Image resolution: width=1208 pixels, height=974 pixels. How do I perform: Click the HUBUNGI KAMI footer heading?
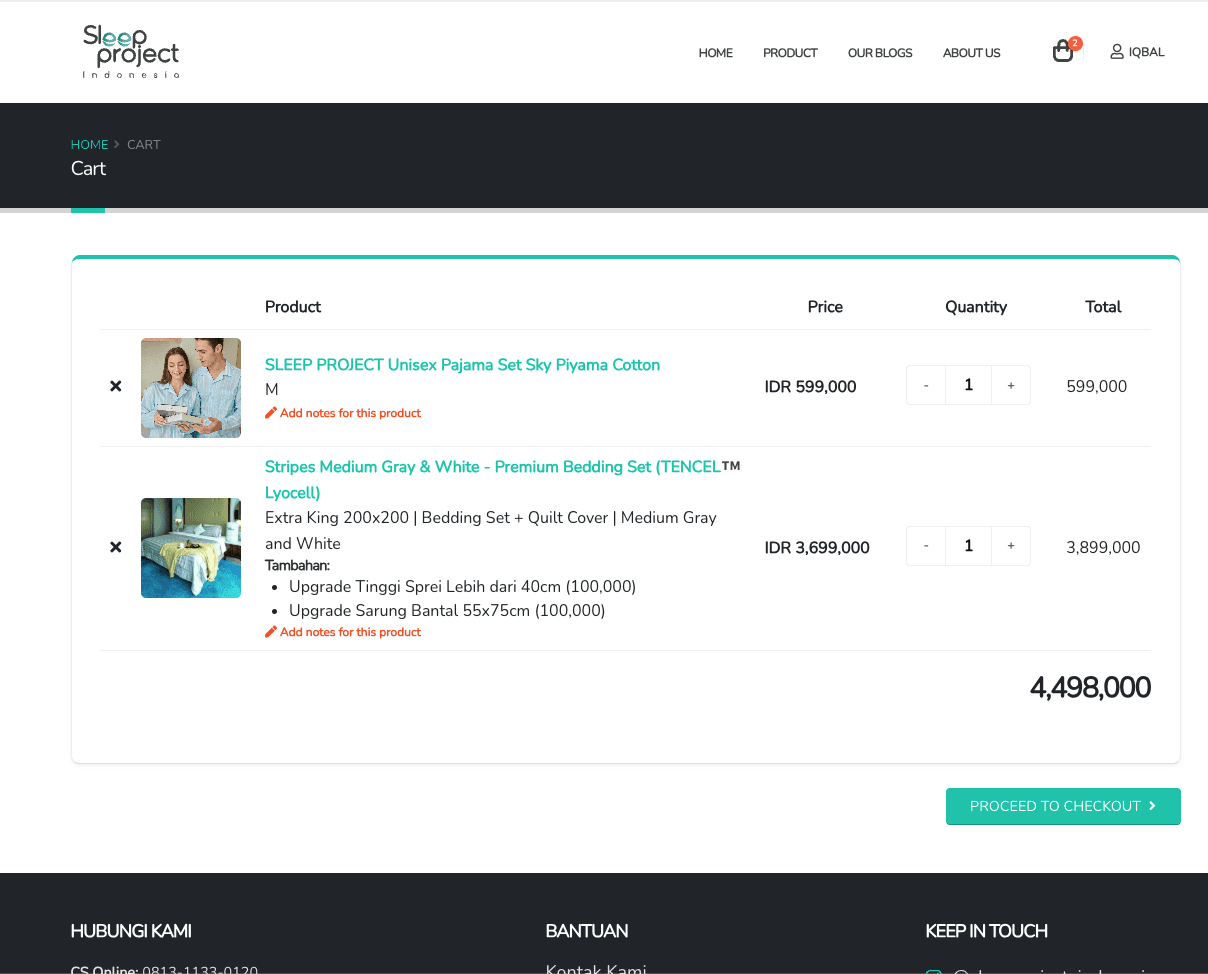[131, 931]
